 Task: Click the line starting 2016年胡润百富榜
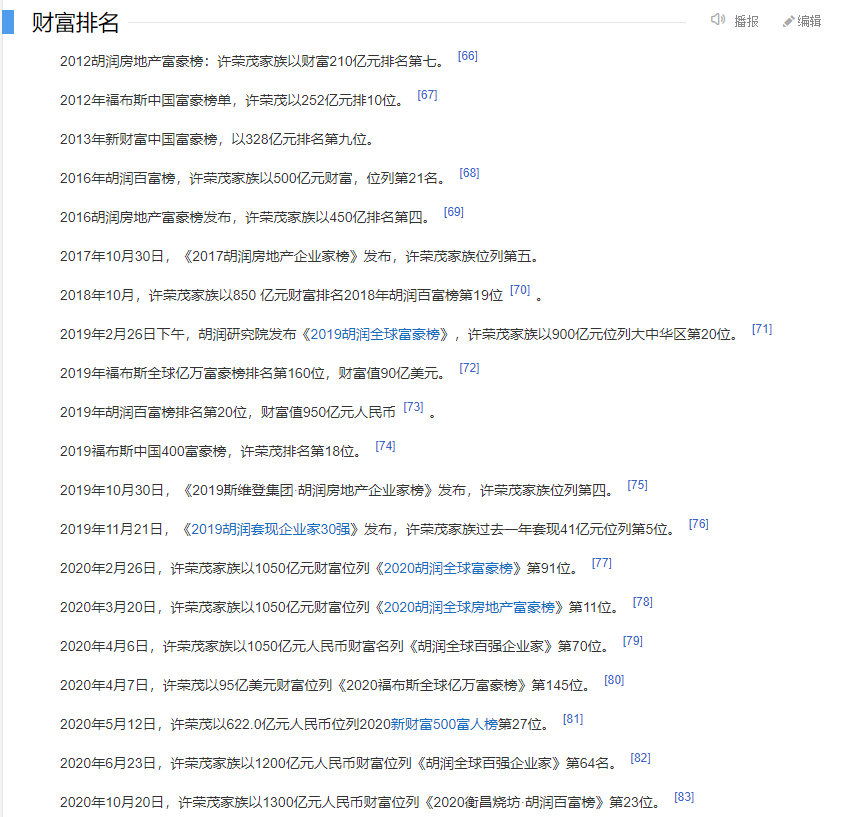click(253, 179)
